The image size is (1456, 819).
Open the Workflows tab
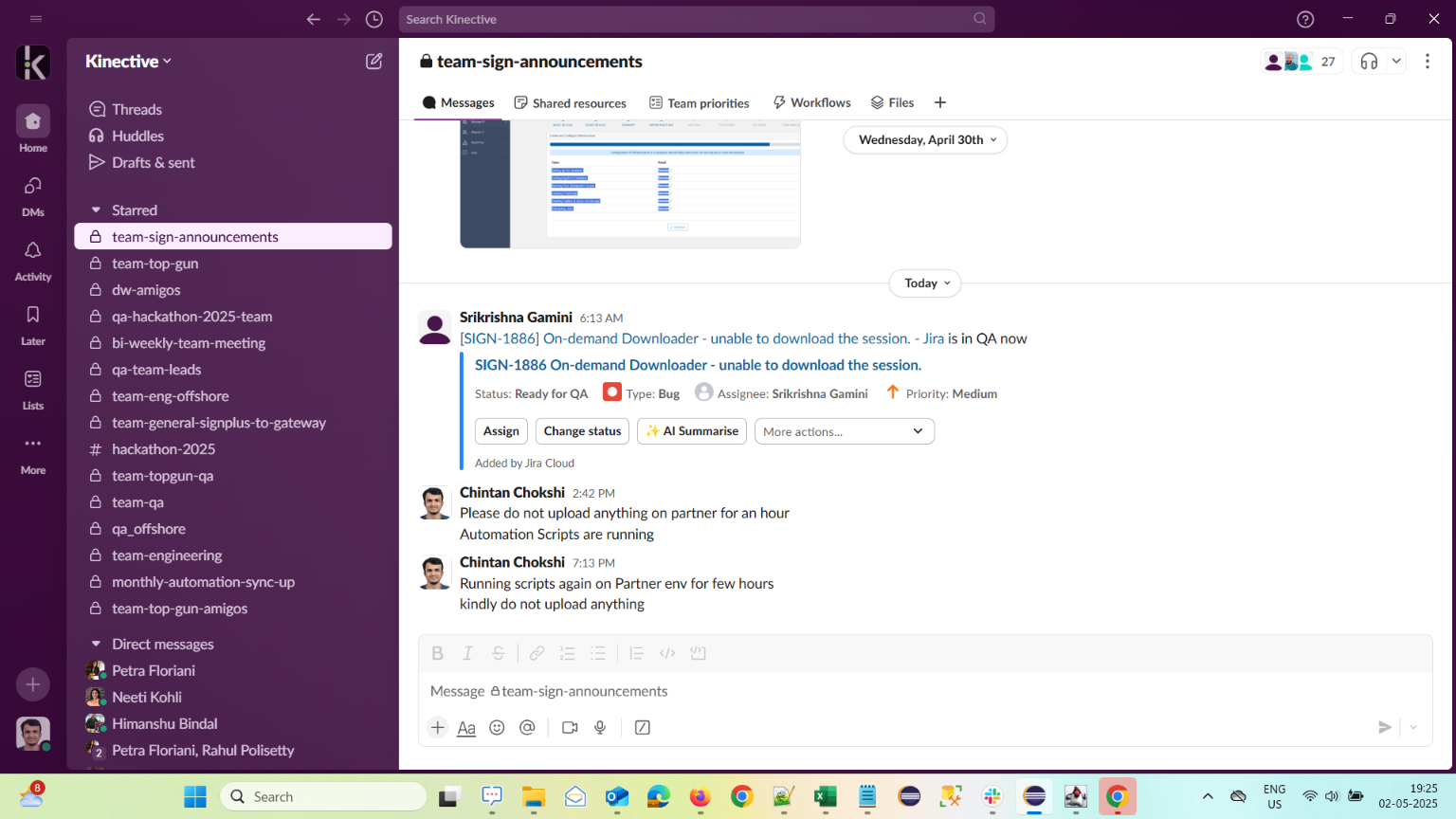click(812, 103)
